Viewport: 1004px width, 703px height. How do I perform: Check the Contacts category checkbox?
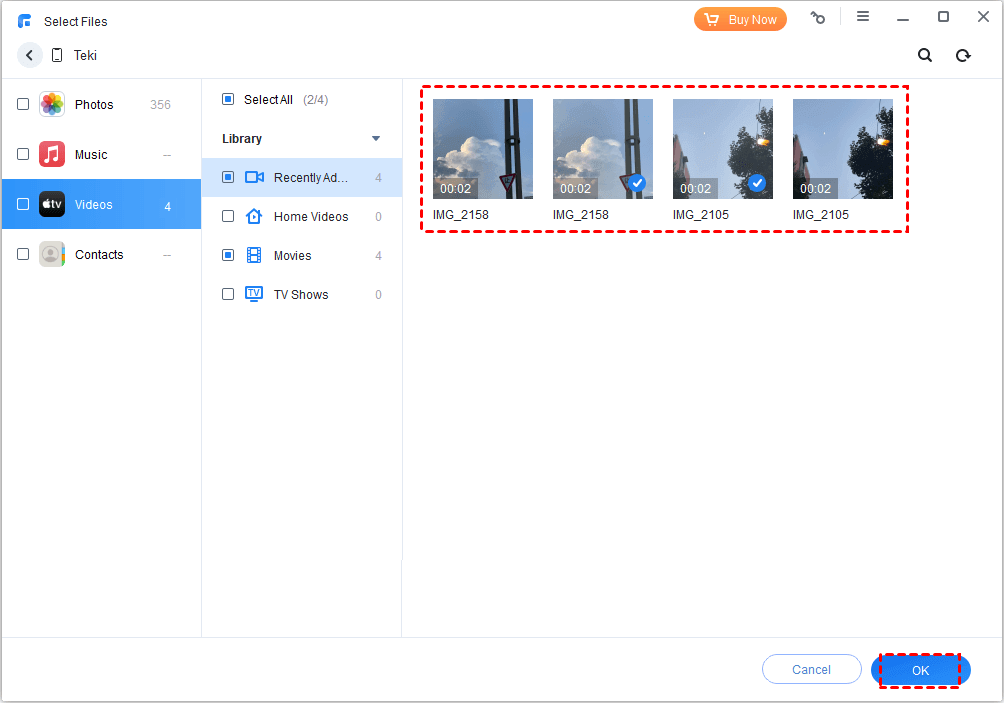[x=23, y=254]
